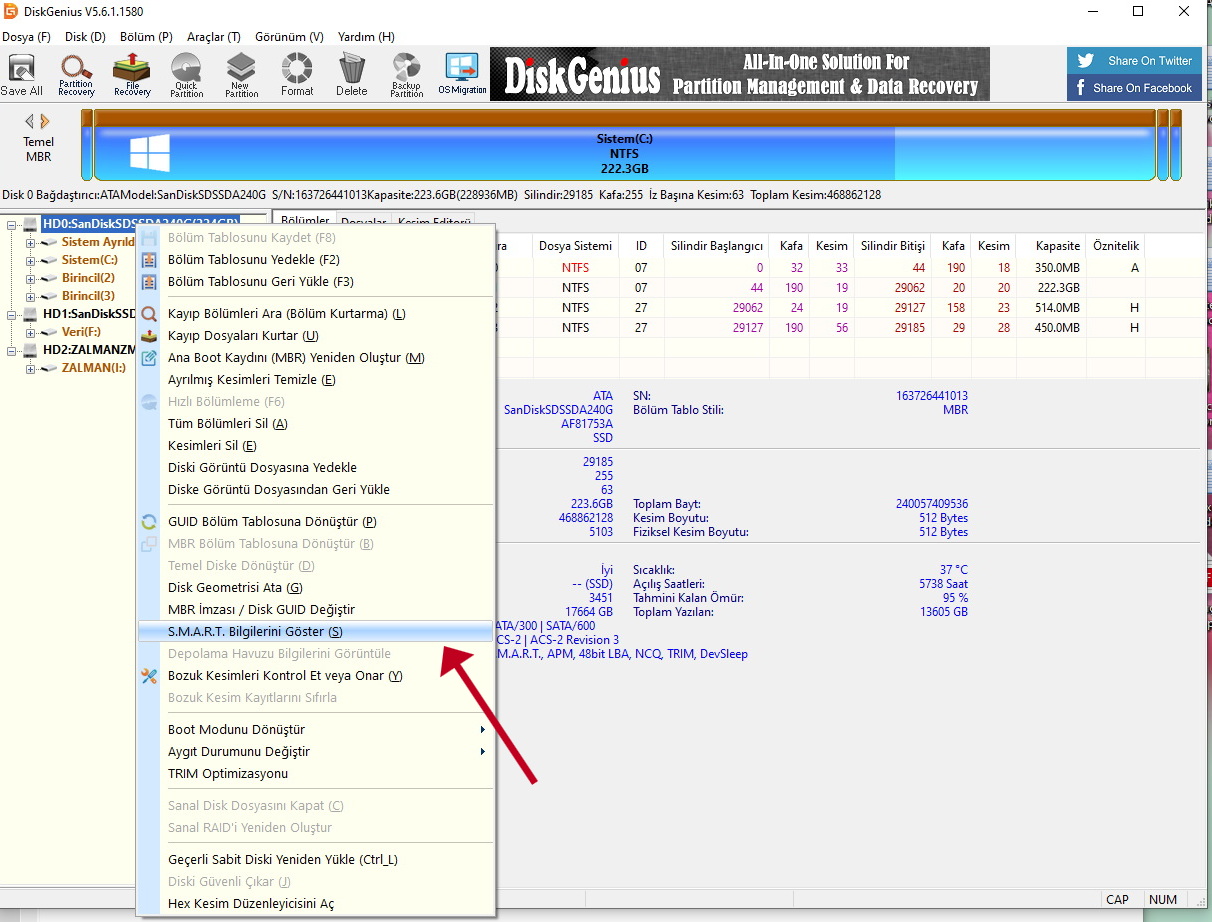Select Bölüm Tablosunu Yedekle (F2)

tap(316, 260)
